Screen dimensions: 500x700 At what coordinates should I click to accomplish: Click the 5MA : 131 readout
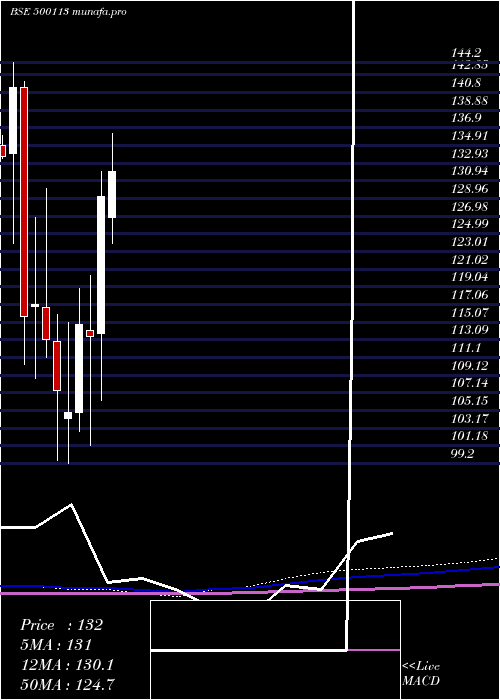pyautogui.click(x=56, y=645)
